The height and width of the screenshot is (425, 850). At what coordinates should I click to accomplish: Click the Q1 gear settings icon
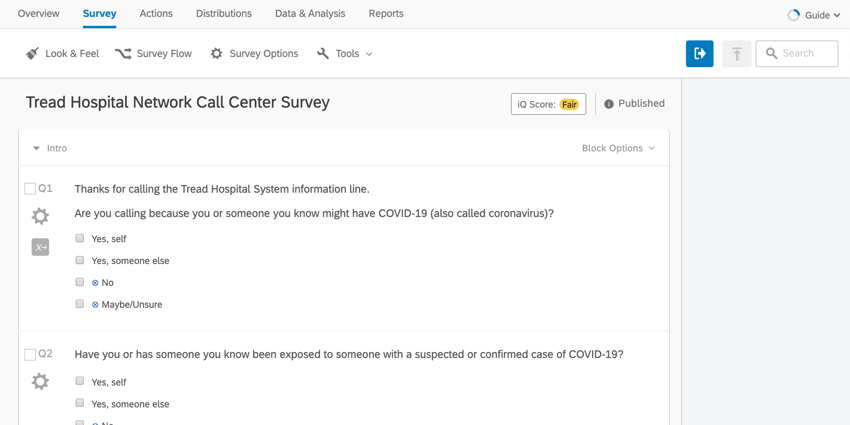40,216
